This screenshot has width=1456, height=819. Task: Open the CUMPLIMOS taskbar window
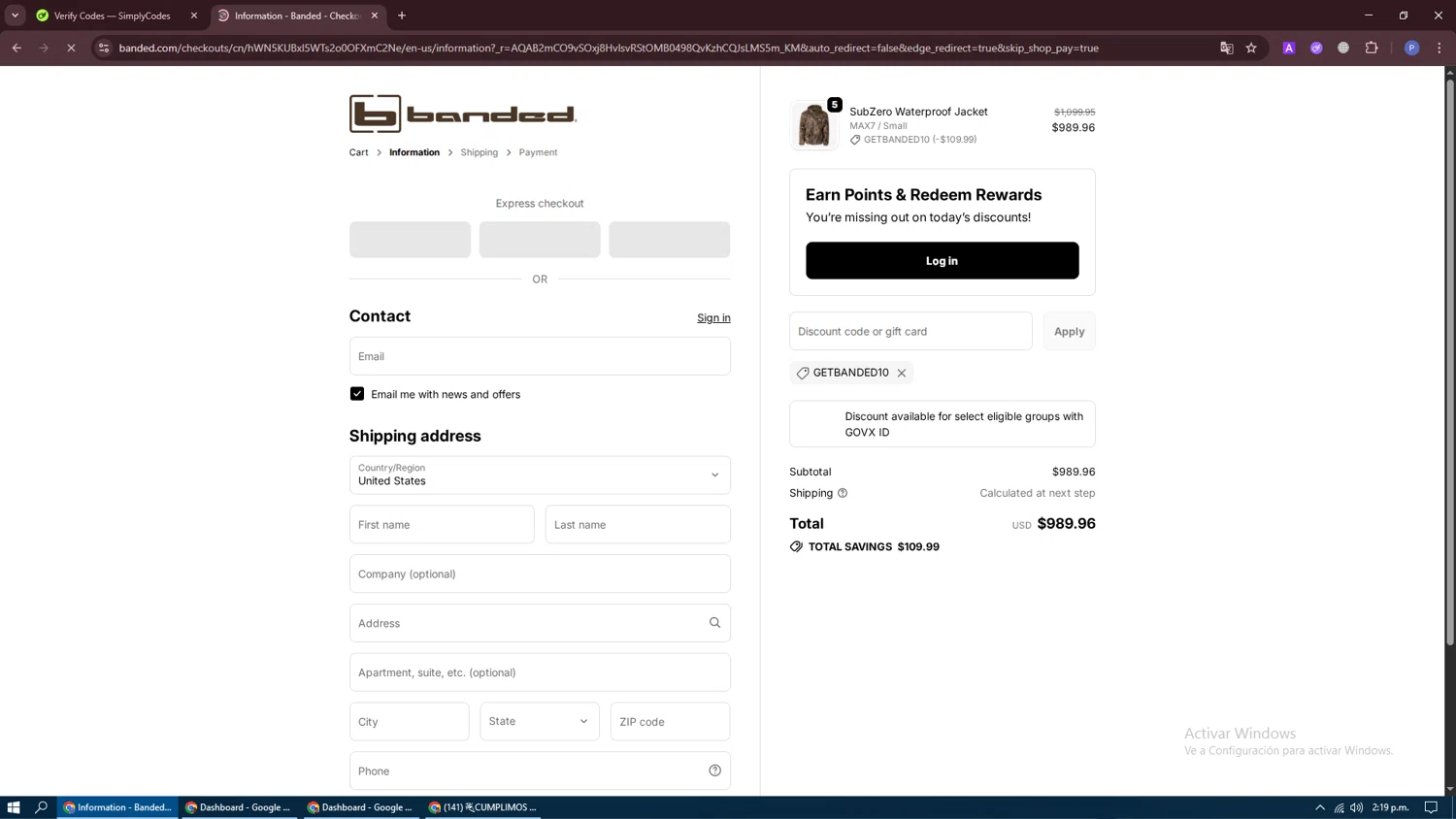[x=482, y=807]
